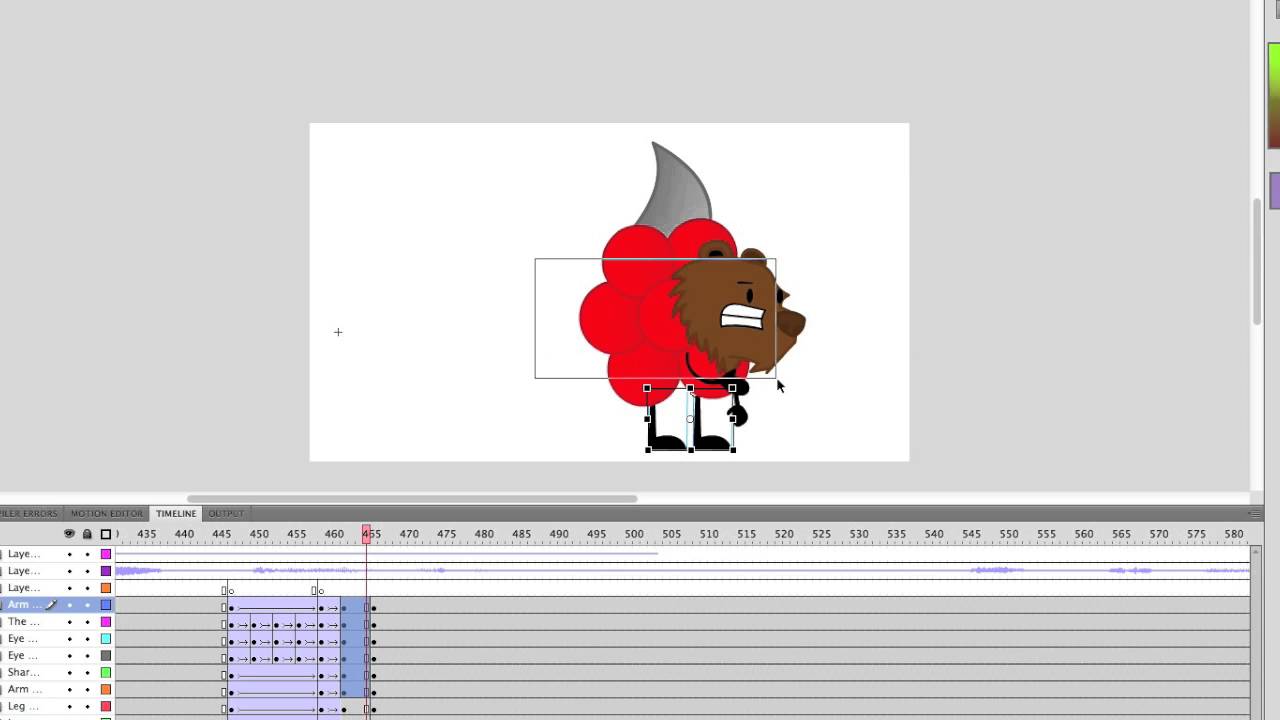Hide the cyan Eye layer

coord(69,639)
